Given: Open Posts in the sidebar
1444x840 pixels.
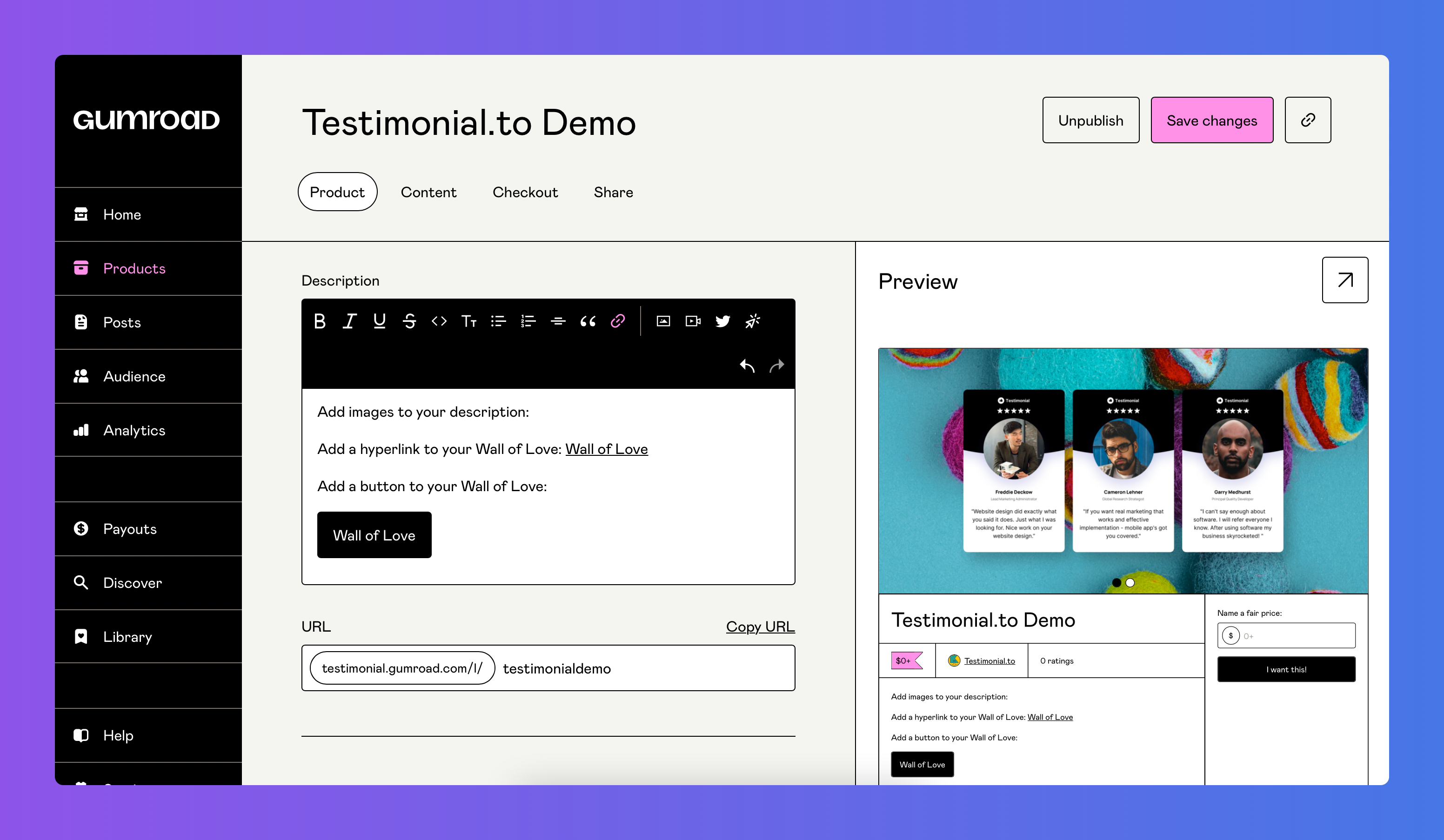Looking at the screenshot, I should click(148, 322).
